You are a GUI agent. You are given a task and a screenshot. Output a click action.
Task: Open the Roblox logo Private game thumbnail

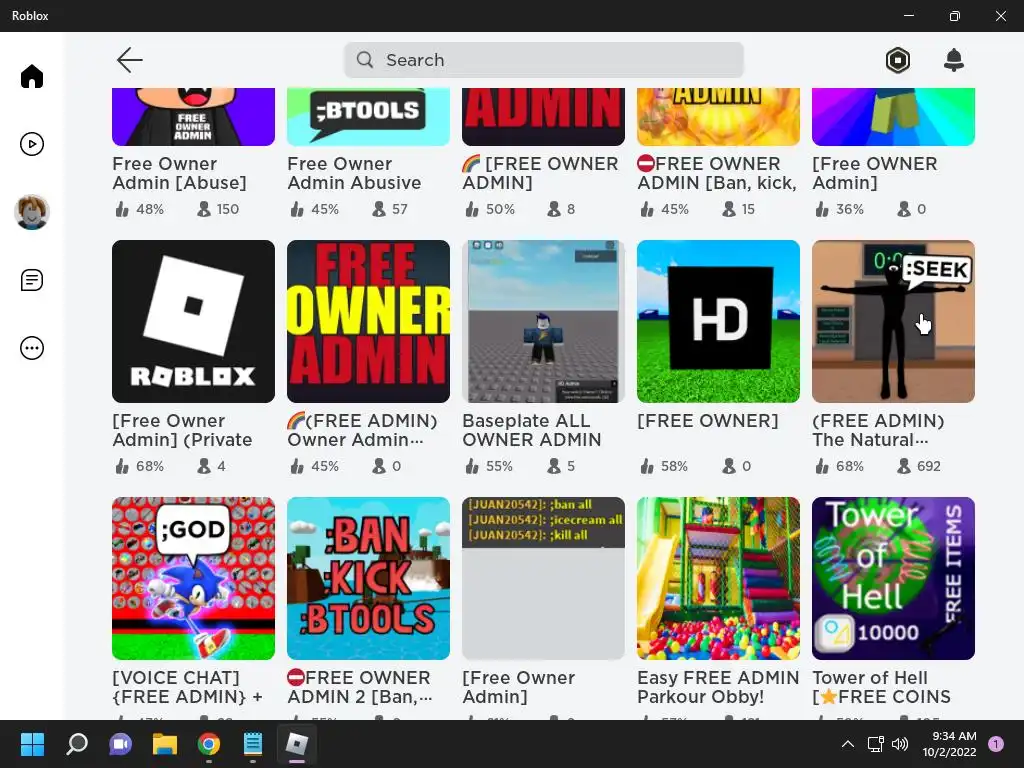point(193,321)
